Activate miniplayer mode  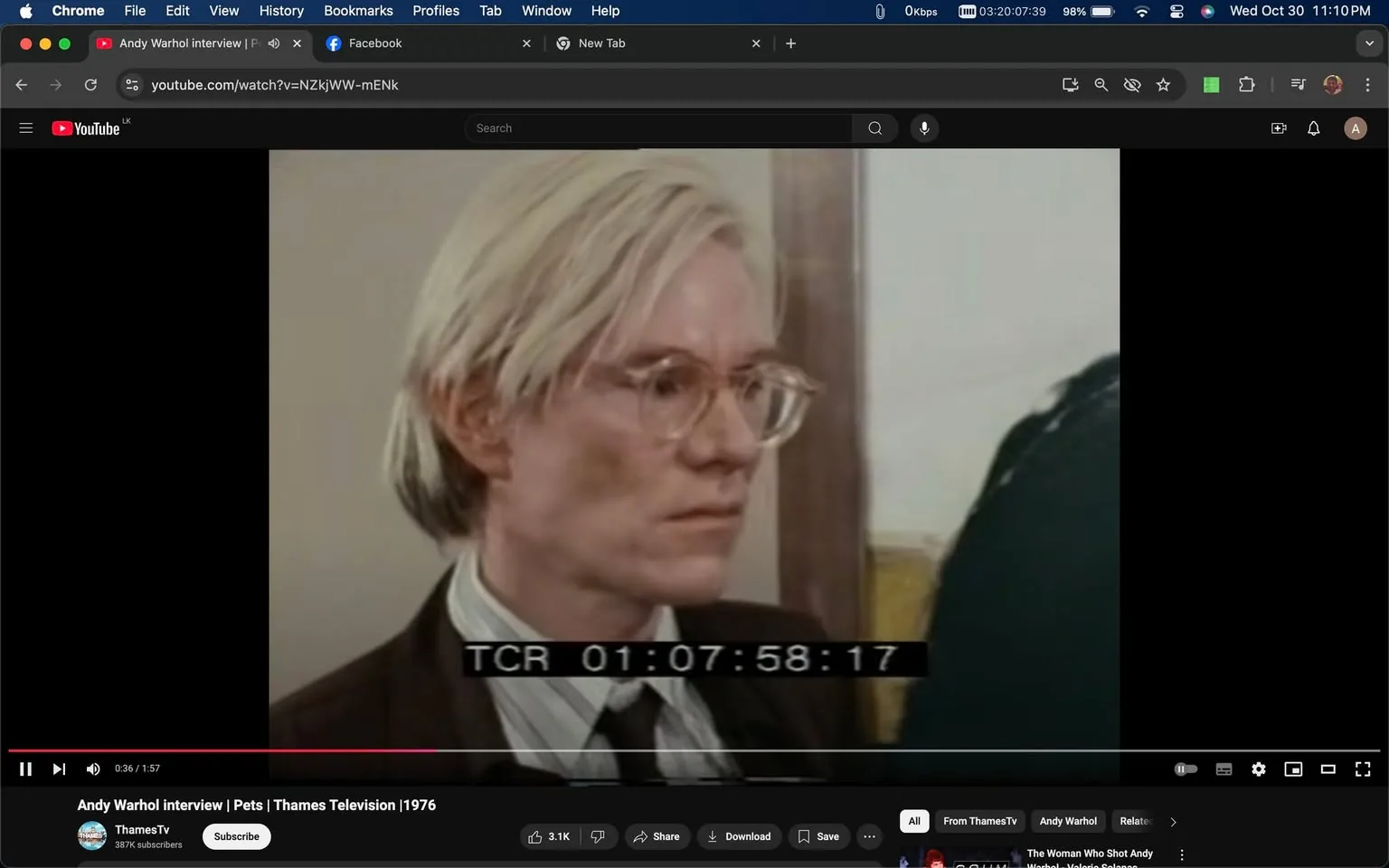(x=1292, y=769)
